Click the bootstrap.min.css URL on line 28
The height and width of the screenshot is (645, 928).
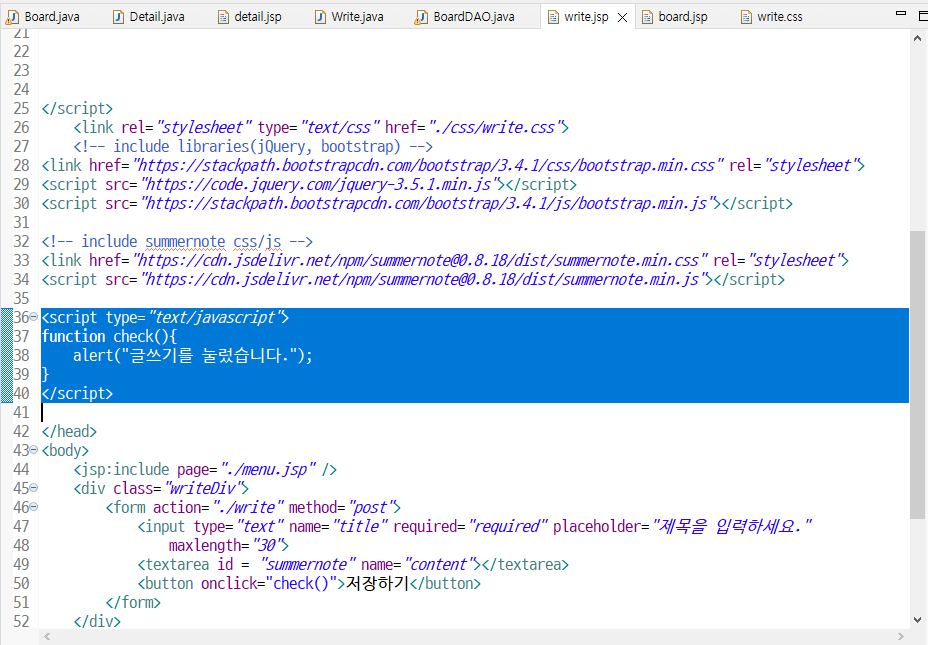click(x=428, y=165)
